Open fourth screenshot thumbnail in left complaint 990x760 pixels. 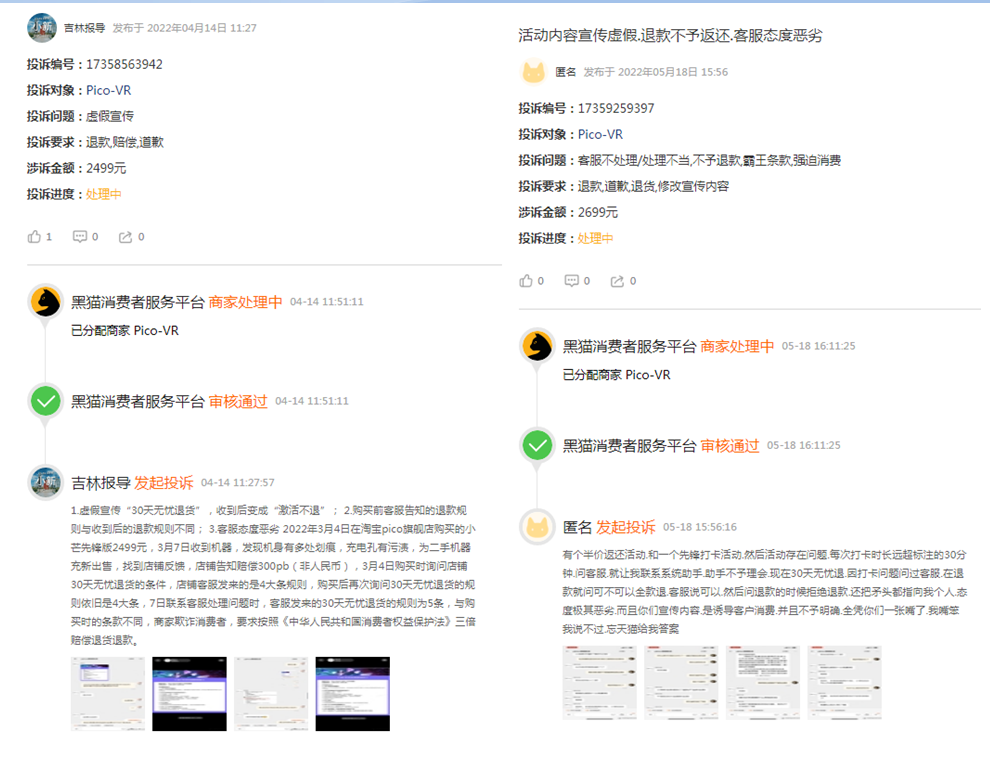pyautogui.click(x=352, y=693)
